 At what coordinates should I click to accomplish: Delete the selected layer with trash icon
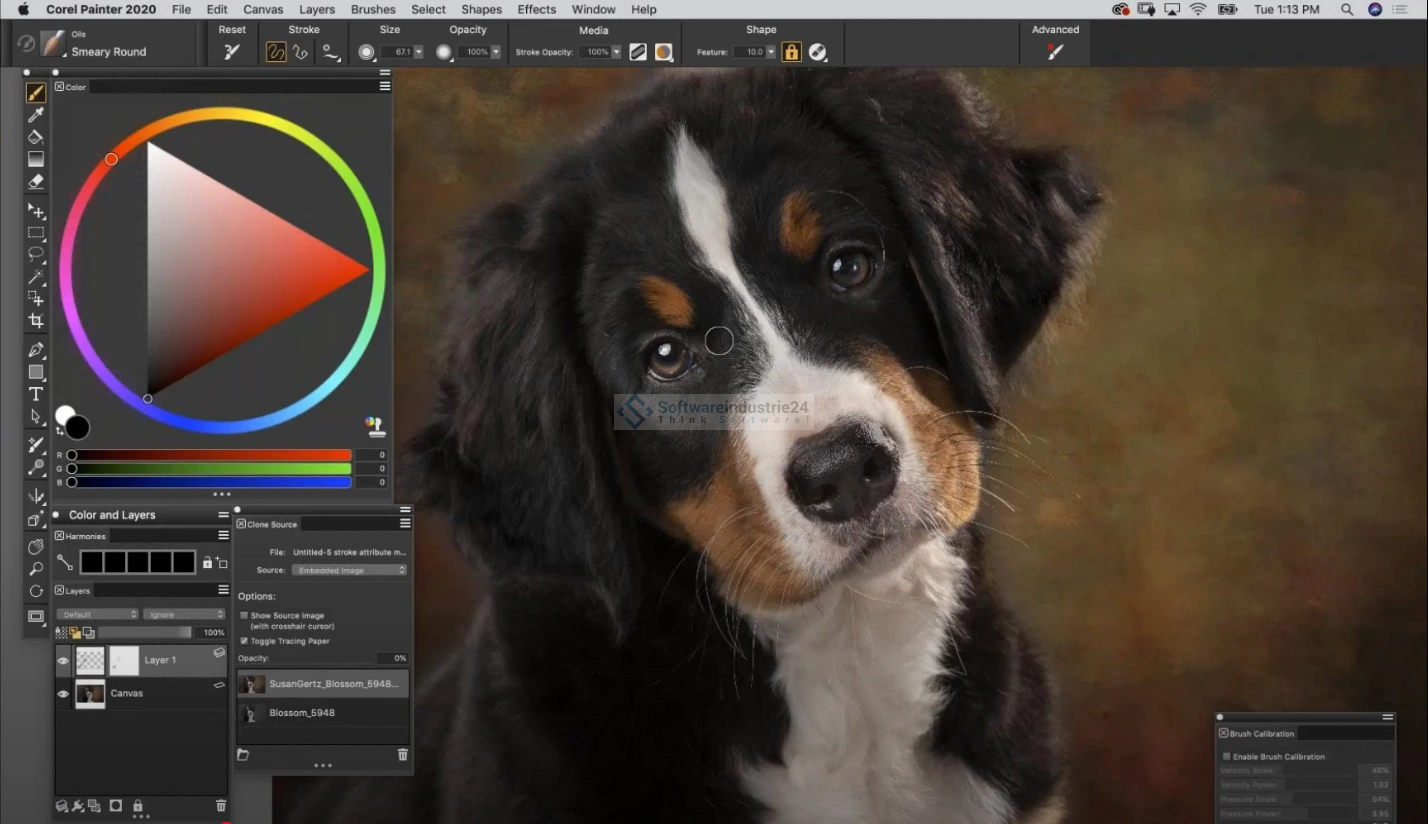[221, 805]
